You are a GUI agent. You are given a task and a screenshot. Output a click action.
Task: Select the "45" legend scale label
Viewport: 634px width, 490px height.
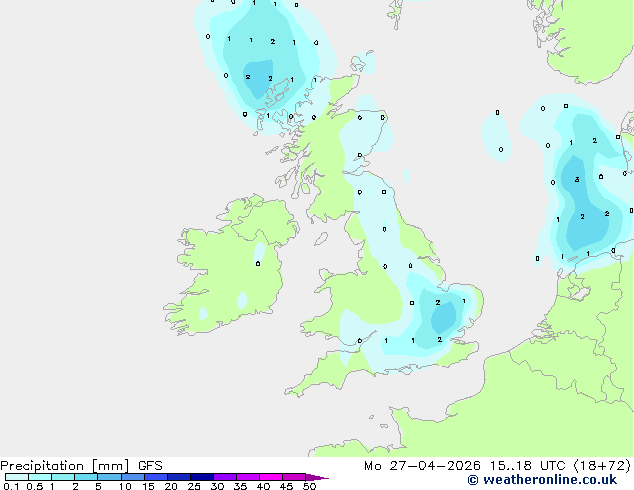(286, 486)
